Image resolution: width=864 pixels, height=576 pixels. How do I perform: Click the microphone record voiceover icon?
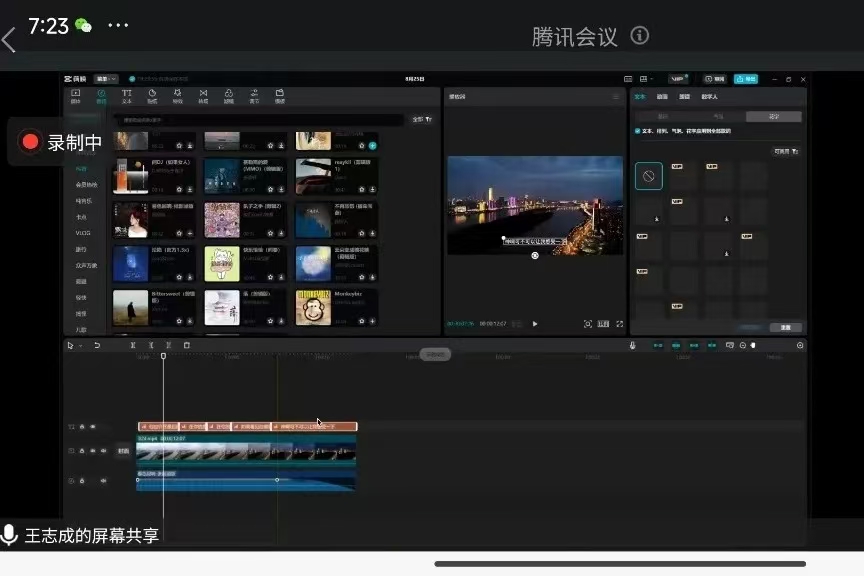[x=632, y=345]
